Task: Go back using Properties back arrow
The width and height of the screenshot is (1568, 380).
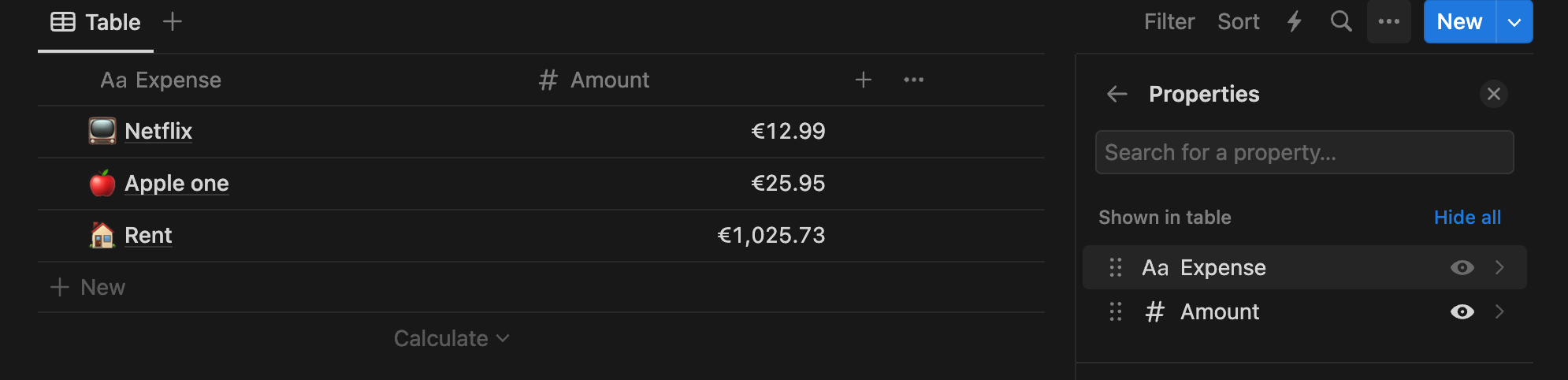Action: 1117,95
